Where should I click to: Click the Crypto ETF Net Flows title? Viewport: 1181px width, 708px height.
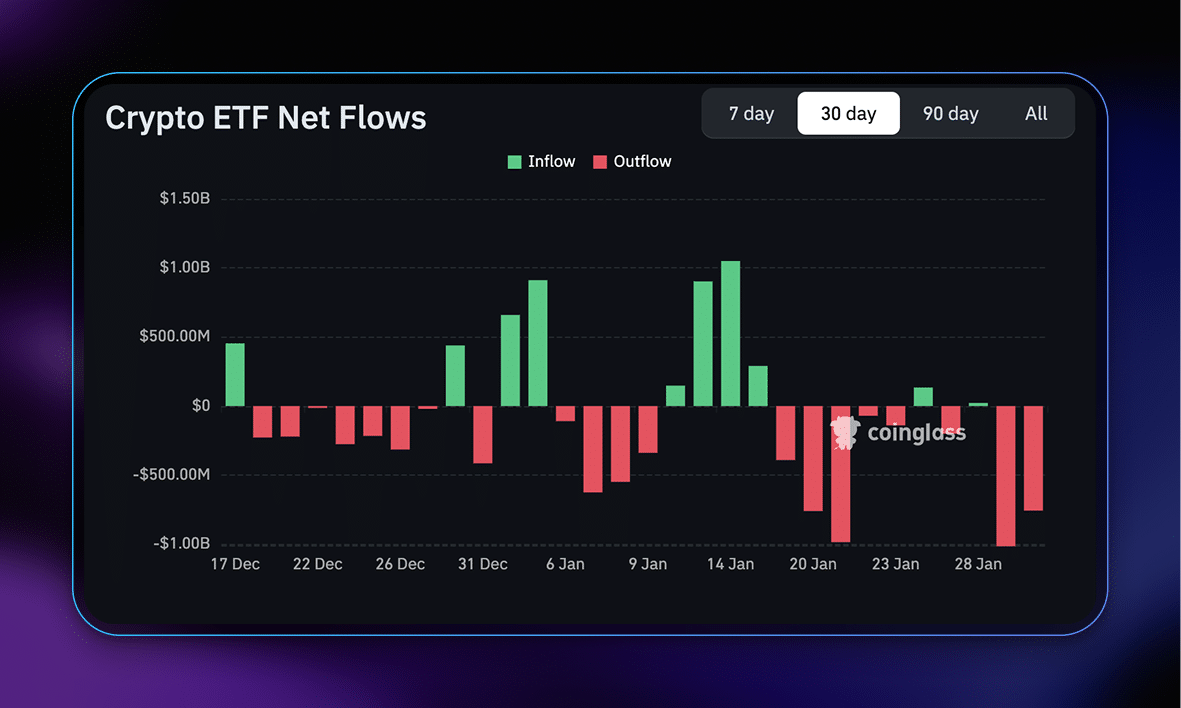(265, 117)
